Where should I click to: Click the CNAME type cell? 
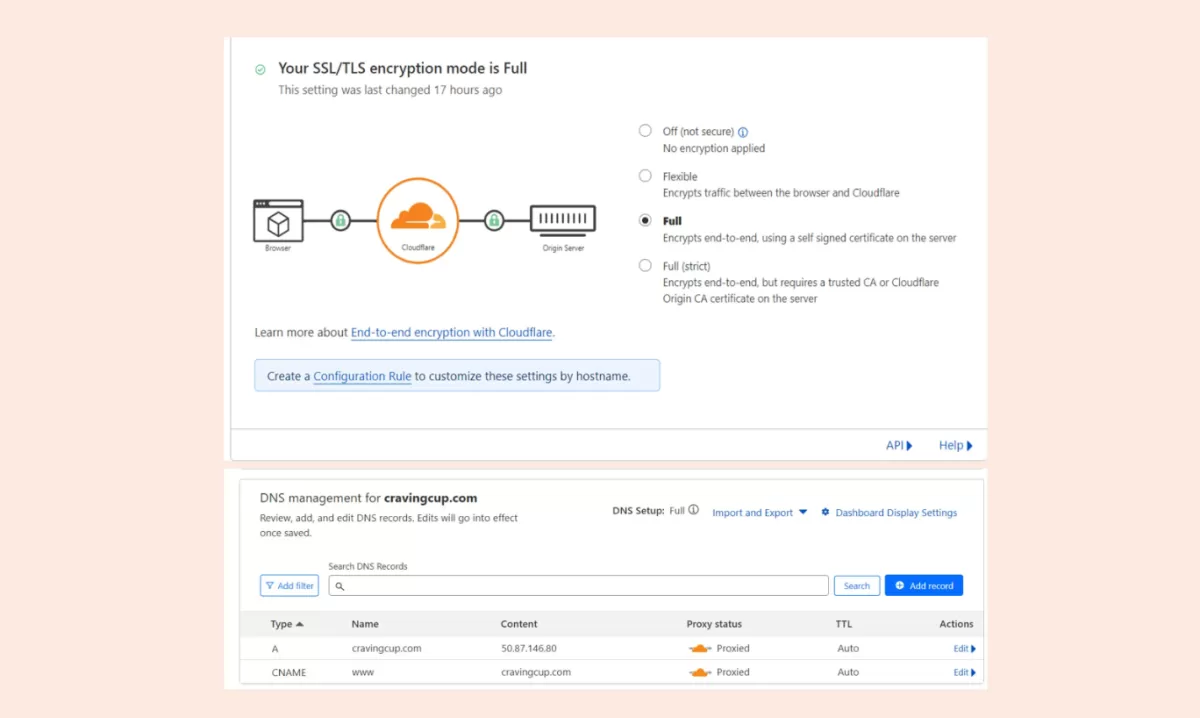pos(289,672)
